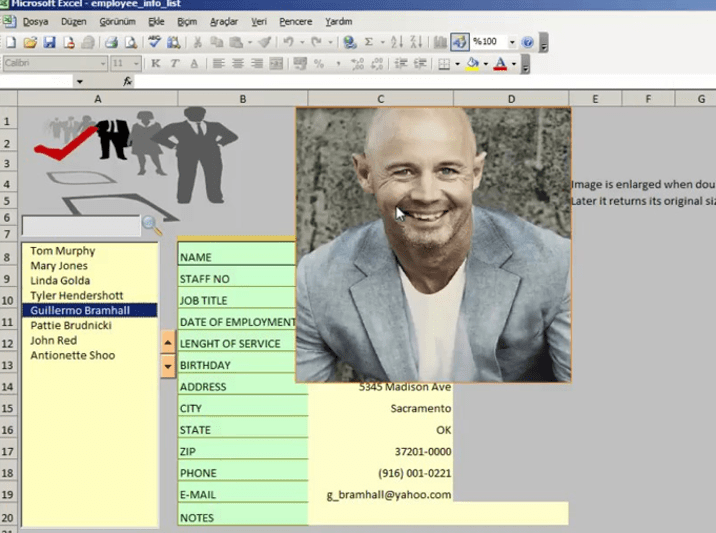The image size is (716, 533).
Task: Open the Dosya menu
Action: click(35, 21)
